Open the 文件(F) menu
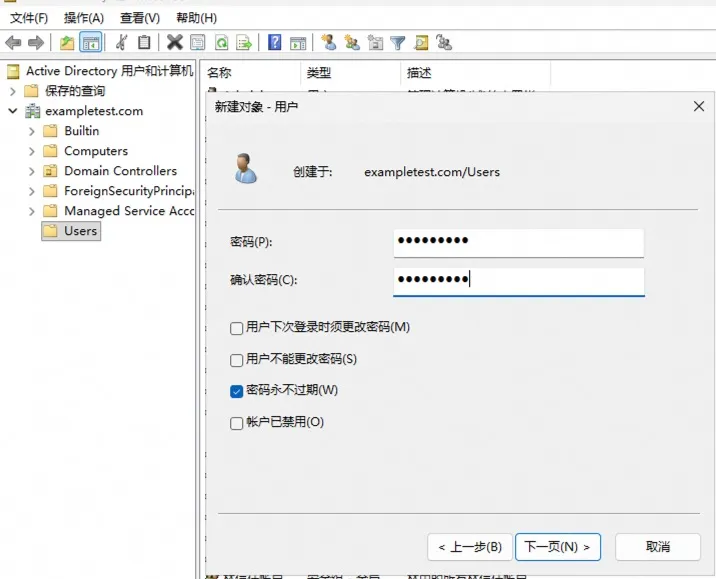716x579 pixels. tap(29, 18)
